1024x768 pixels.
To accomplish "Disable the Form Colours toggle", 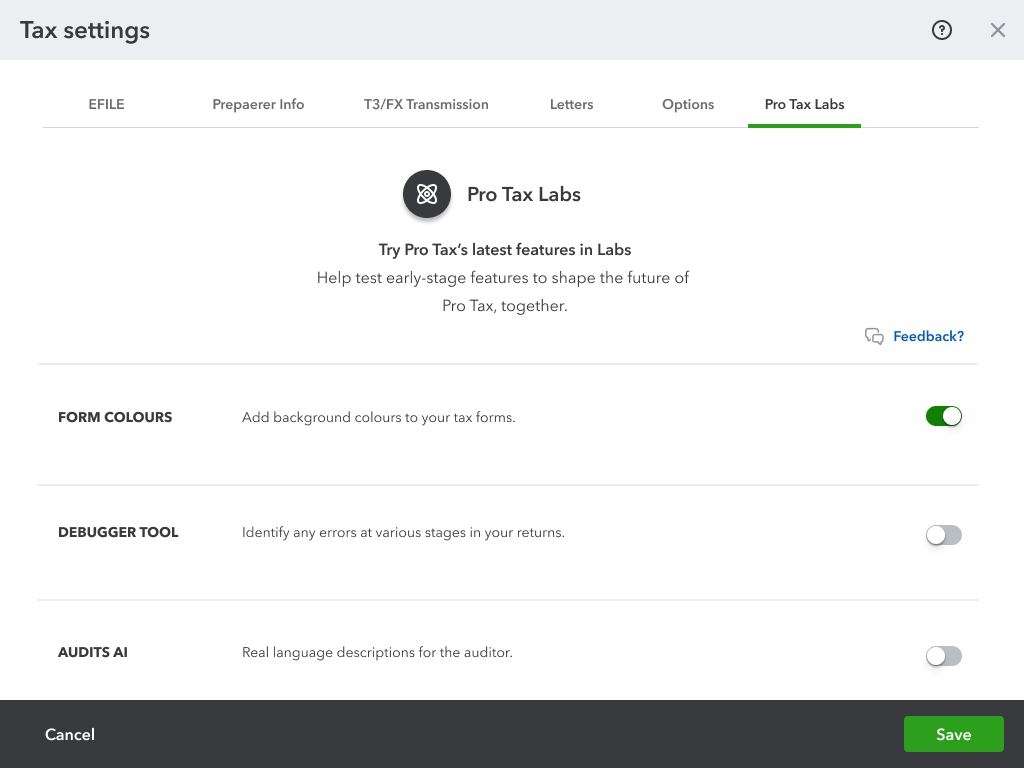I will coord(944,416).
